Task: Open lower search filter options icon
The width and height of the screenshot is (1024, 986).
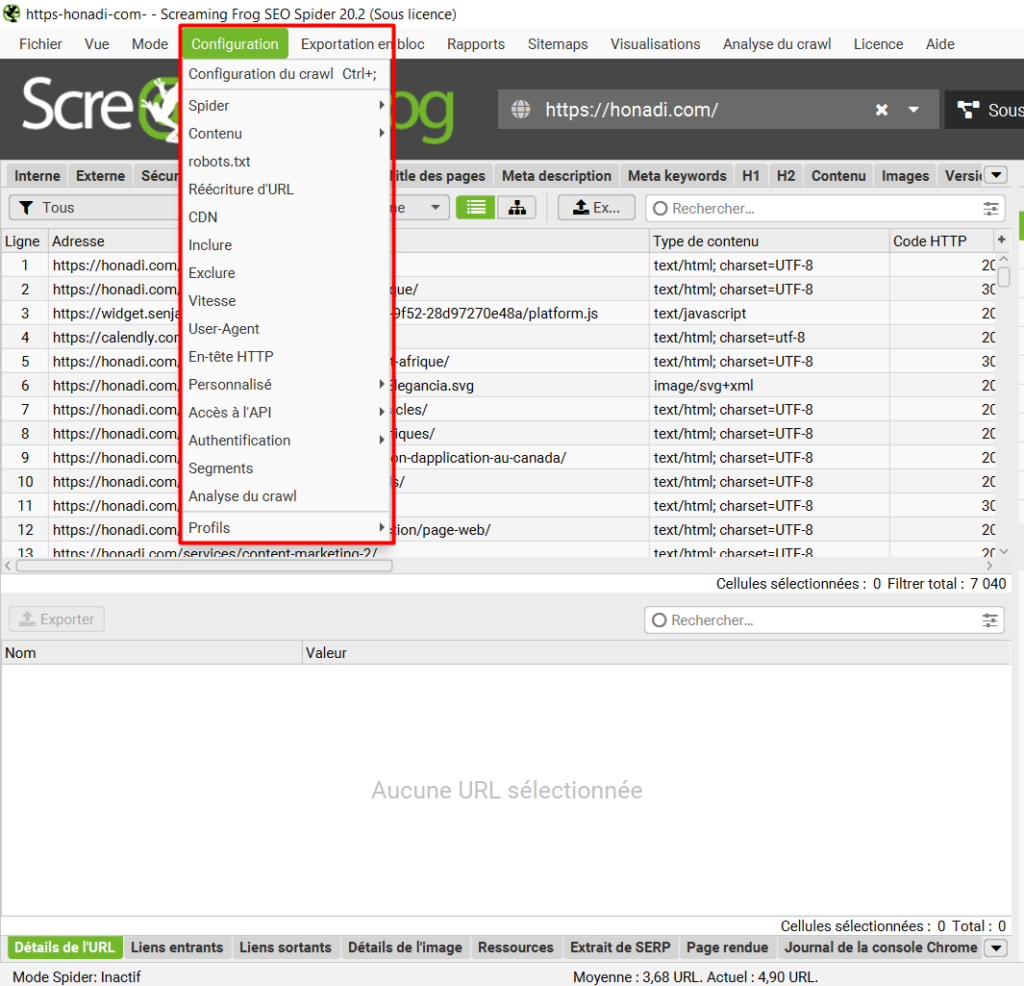Action: tap(990, 620)
